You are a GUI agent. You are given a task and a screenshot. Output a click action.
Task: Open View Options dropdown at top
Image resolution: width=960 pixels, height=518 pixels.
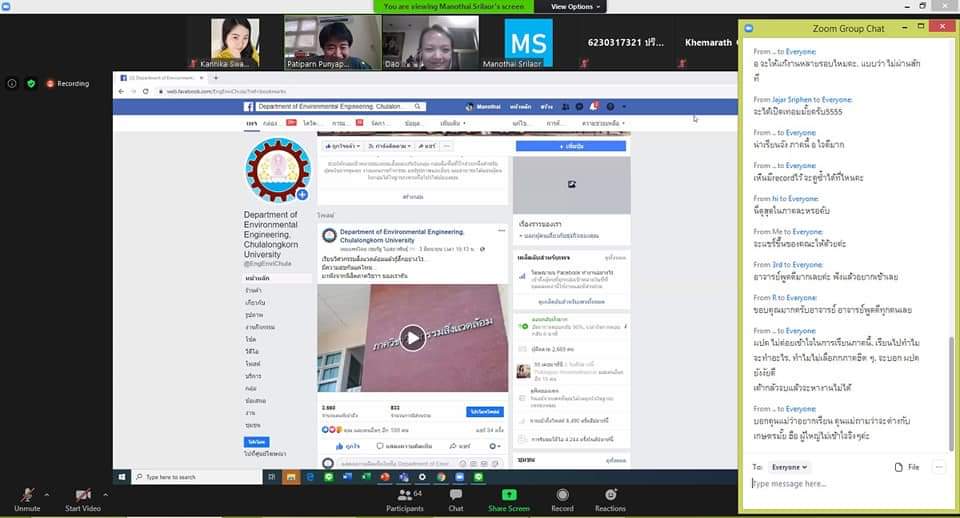(575, 7)
